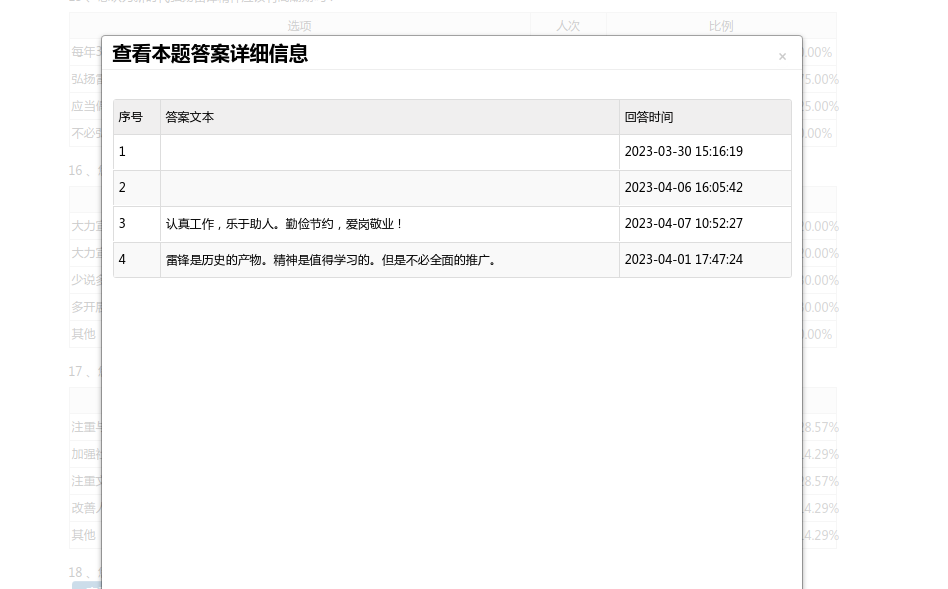This screenshot has width=948, height=589.
Task: Click the 序号 column header
Action: coord(131,117)
